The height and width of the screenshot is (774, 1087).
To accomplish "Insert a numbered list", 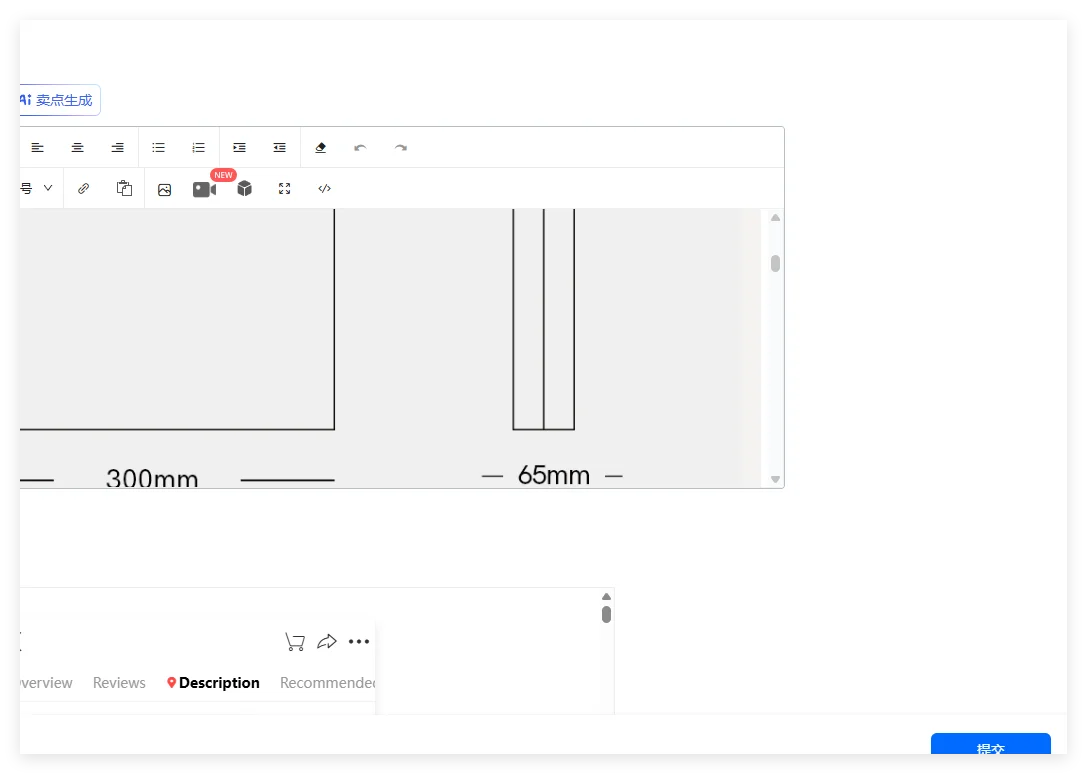I will click(x=199, y=148).
